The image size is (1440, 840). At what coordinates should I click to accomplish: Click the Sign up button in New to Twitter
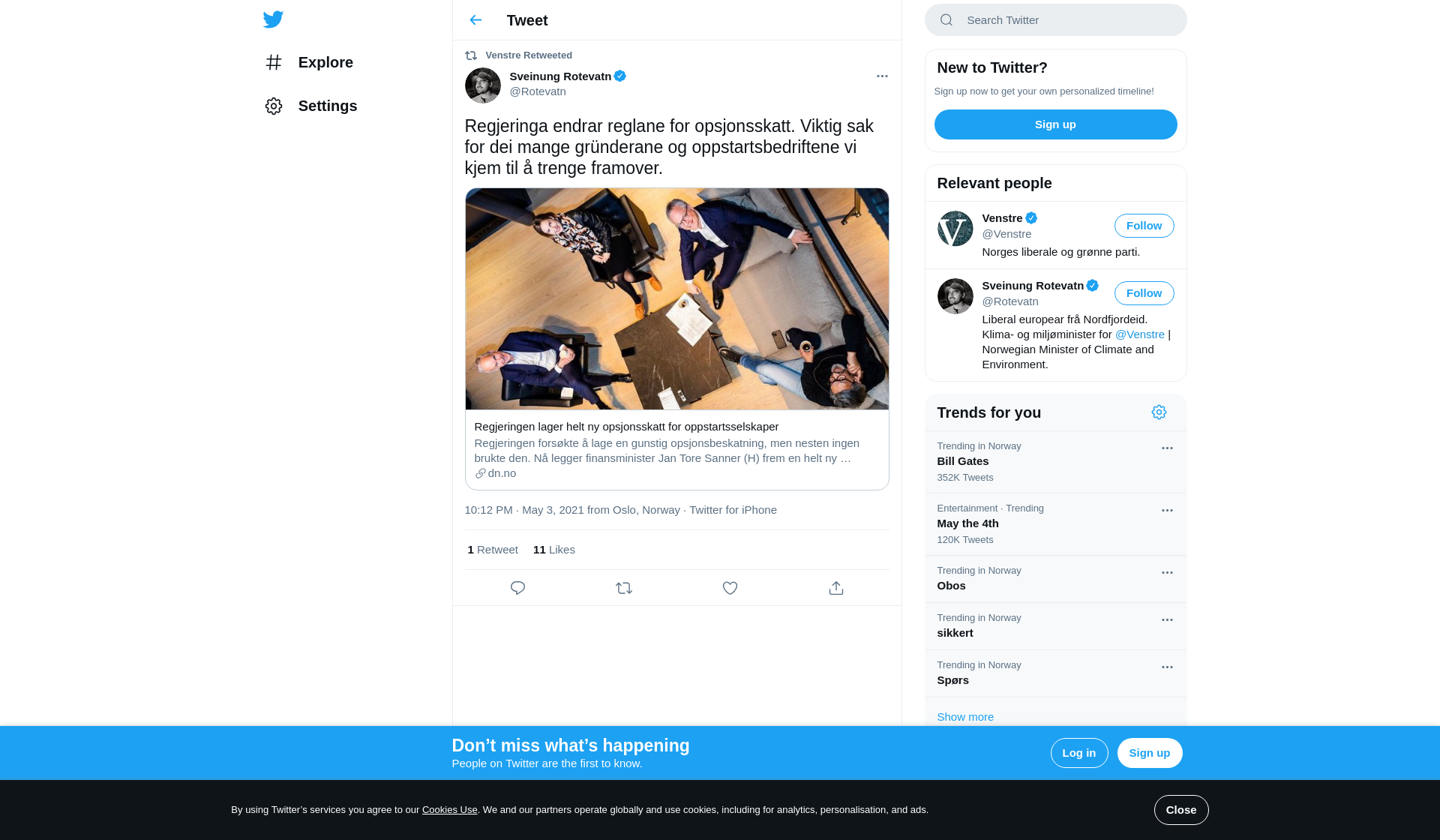click(x=1056, y=124)
